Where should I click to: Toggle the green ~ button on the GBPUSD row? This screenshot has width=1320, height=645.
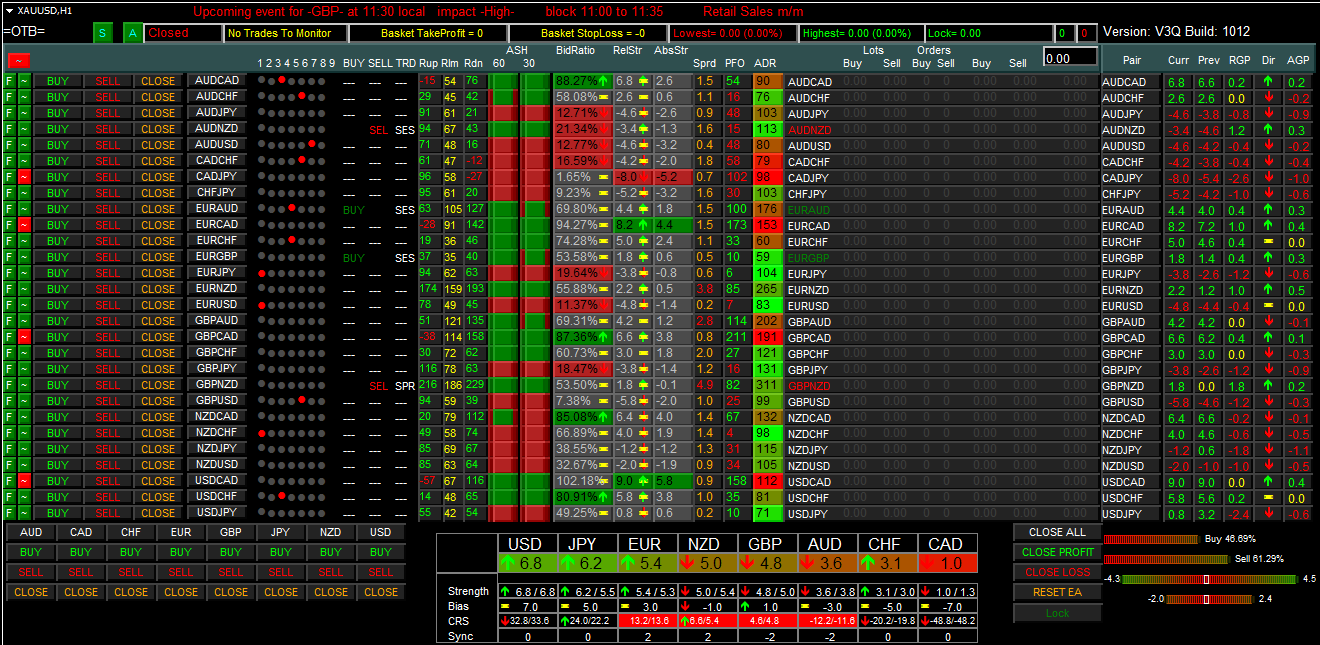coord(24,401)
